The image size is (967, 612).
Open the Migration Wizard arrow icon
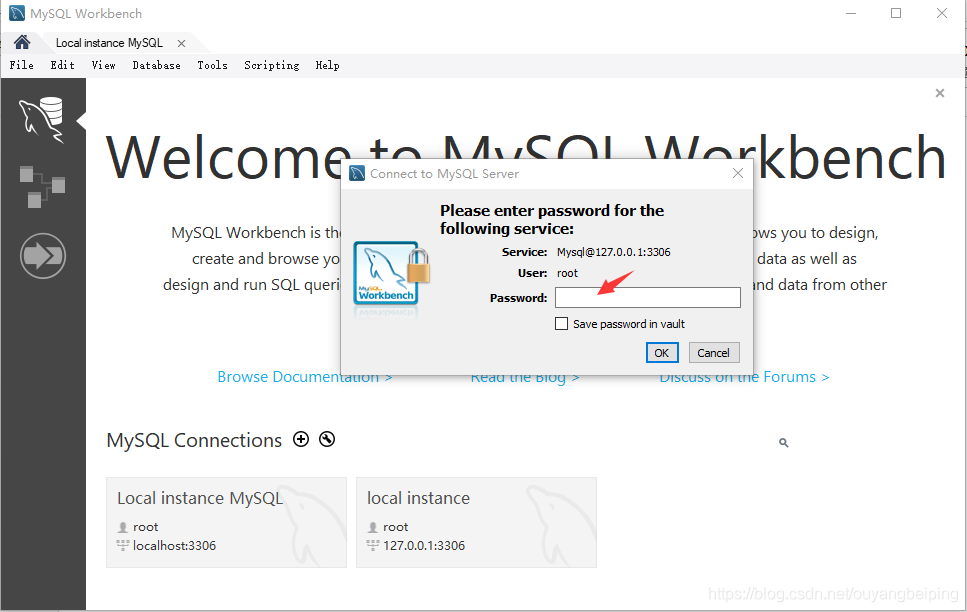(43, 256)
